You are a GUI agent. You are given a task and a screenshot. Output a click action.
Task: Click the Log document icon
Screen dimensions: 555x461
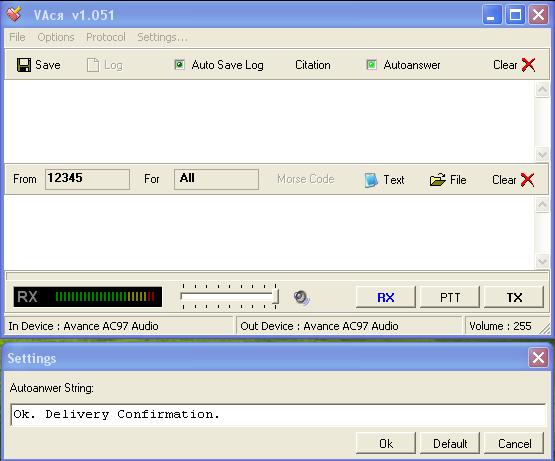tap(93, 65)
